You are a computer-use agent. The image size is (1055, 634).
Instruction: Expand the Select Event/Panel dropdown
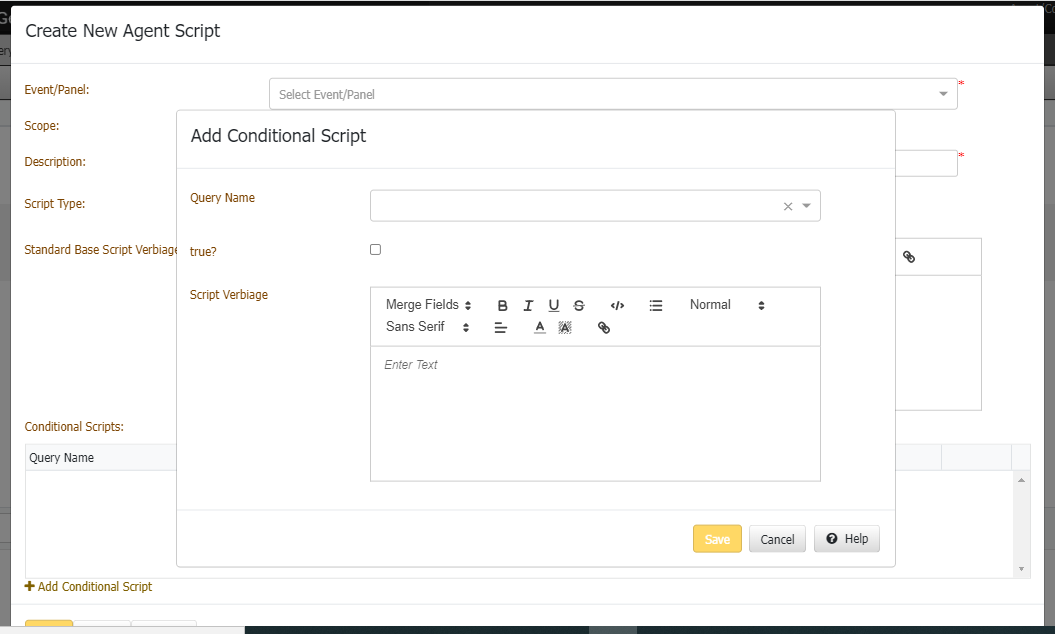click(612, 94)
